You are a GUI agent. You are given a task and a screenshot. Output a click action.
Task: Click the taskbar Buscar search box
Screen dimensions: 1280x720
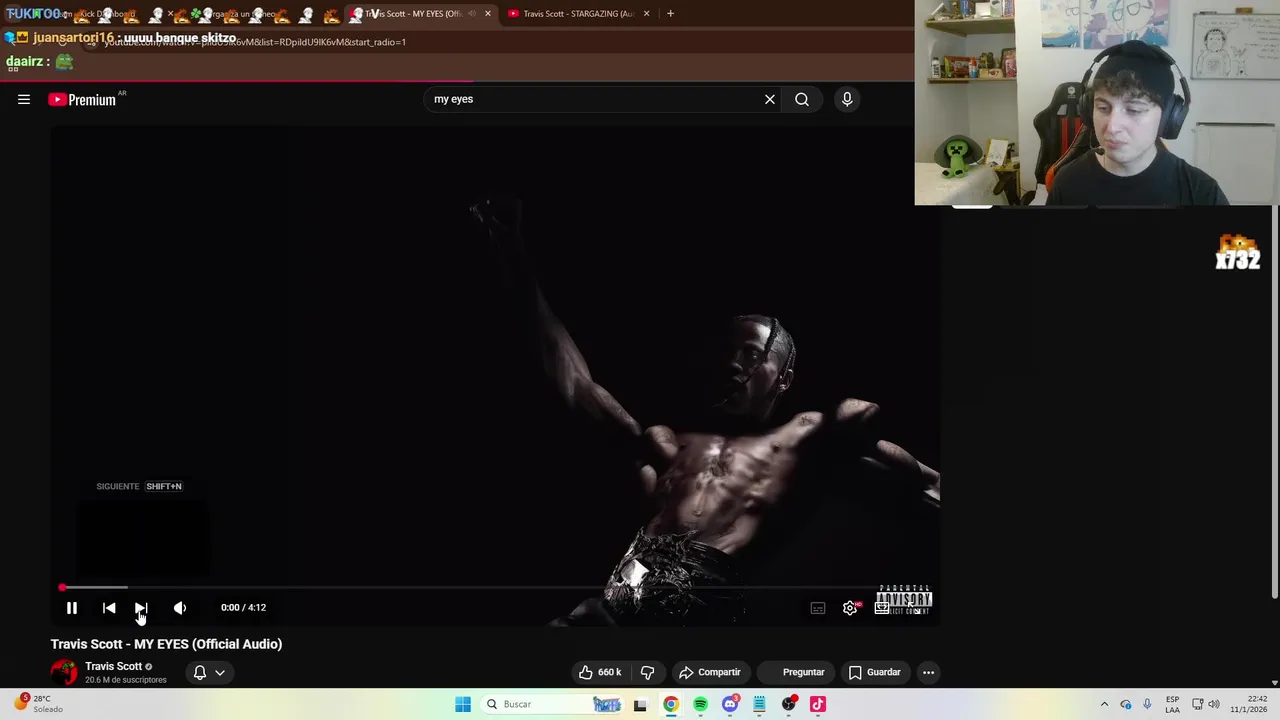coord(553,704)
